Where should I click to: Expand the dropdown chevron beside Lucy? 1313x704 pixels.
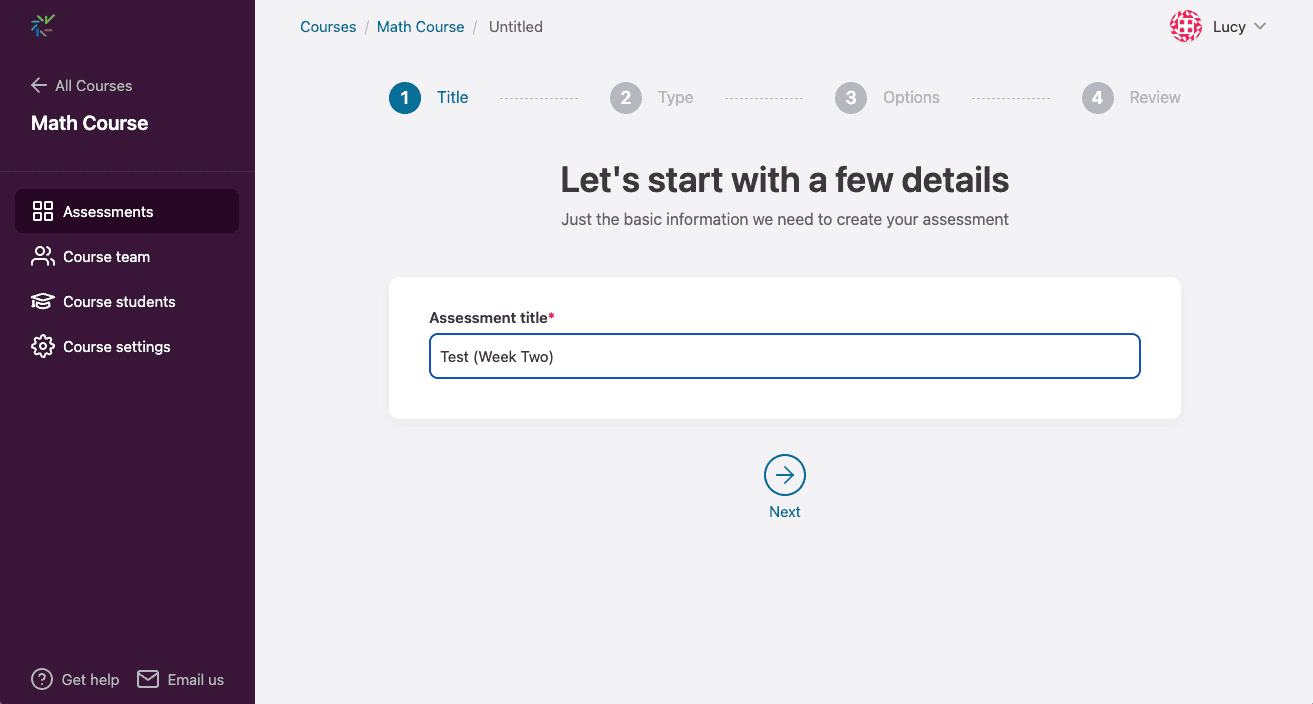pyautogui.click(x=1261, y=27)
